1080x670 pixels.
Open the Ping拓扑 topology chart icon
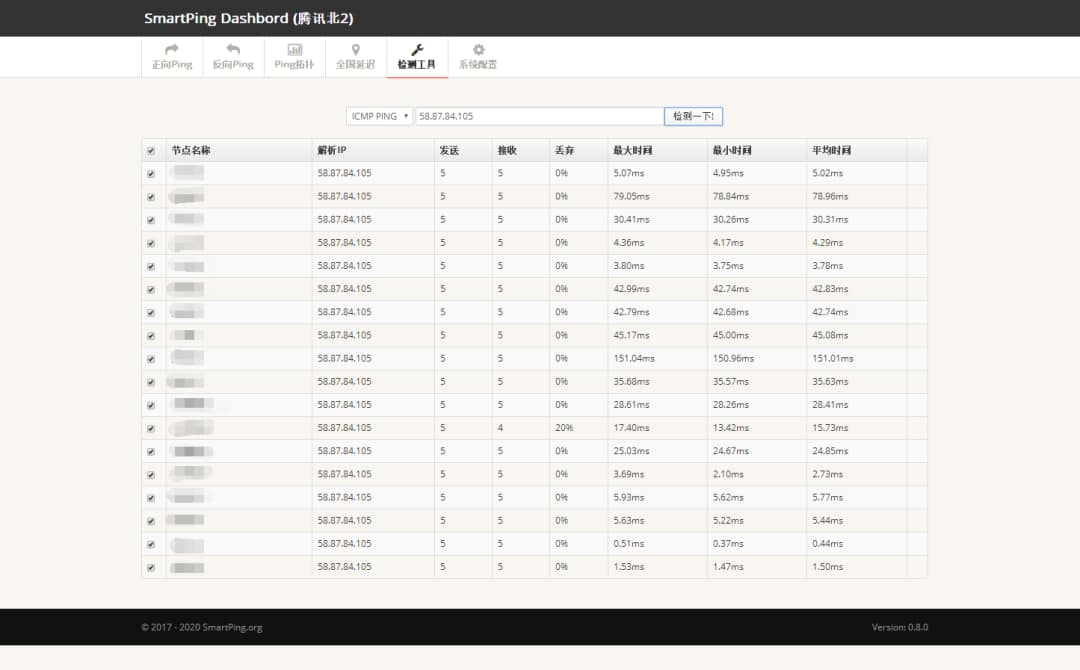pos(294,50)
